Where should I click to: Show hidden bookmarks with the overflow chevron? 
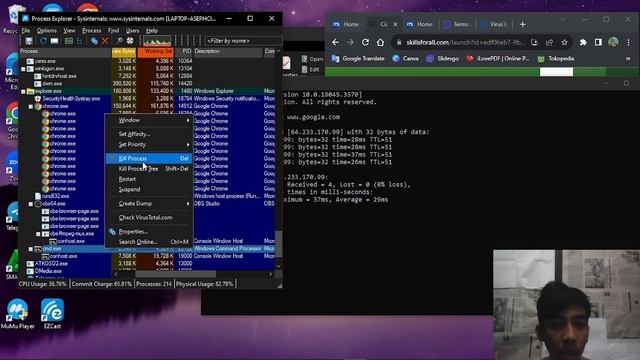(x=628, y=59)
